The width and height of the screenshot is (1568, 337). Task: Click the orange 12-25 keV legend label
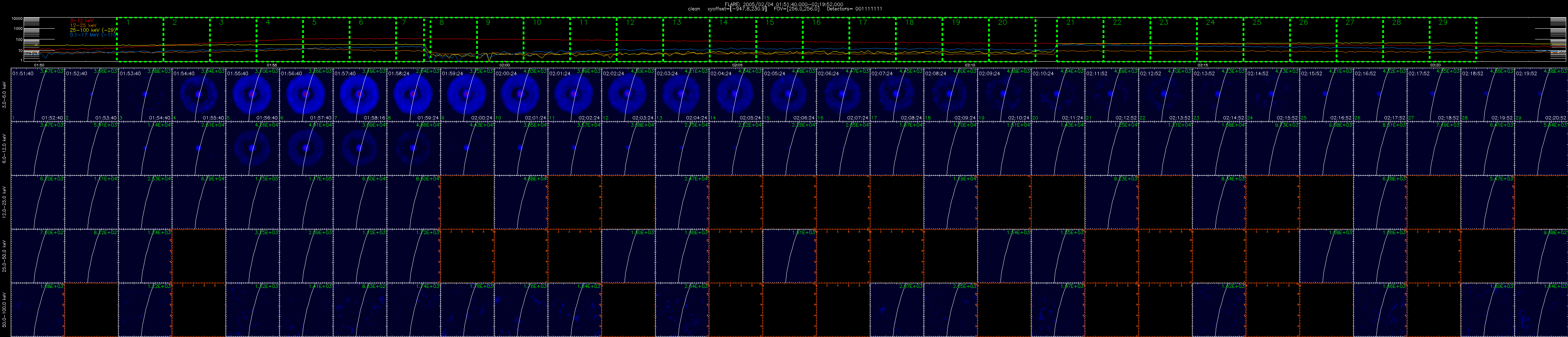click(84, 25)
